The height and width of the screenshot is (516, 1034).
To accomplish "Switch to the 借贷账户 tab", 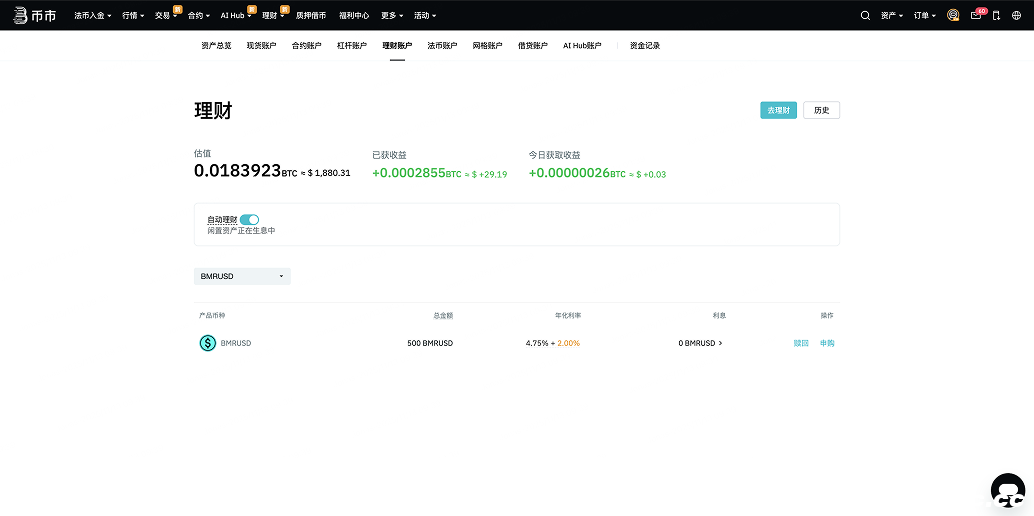I will [532, 46].
